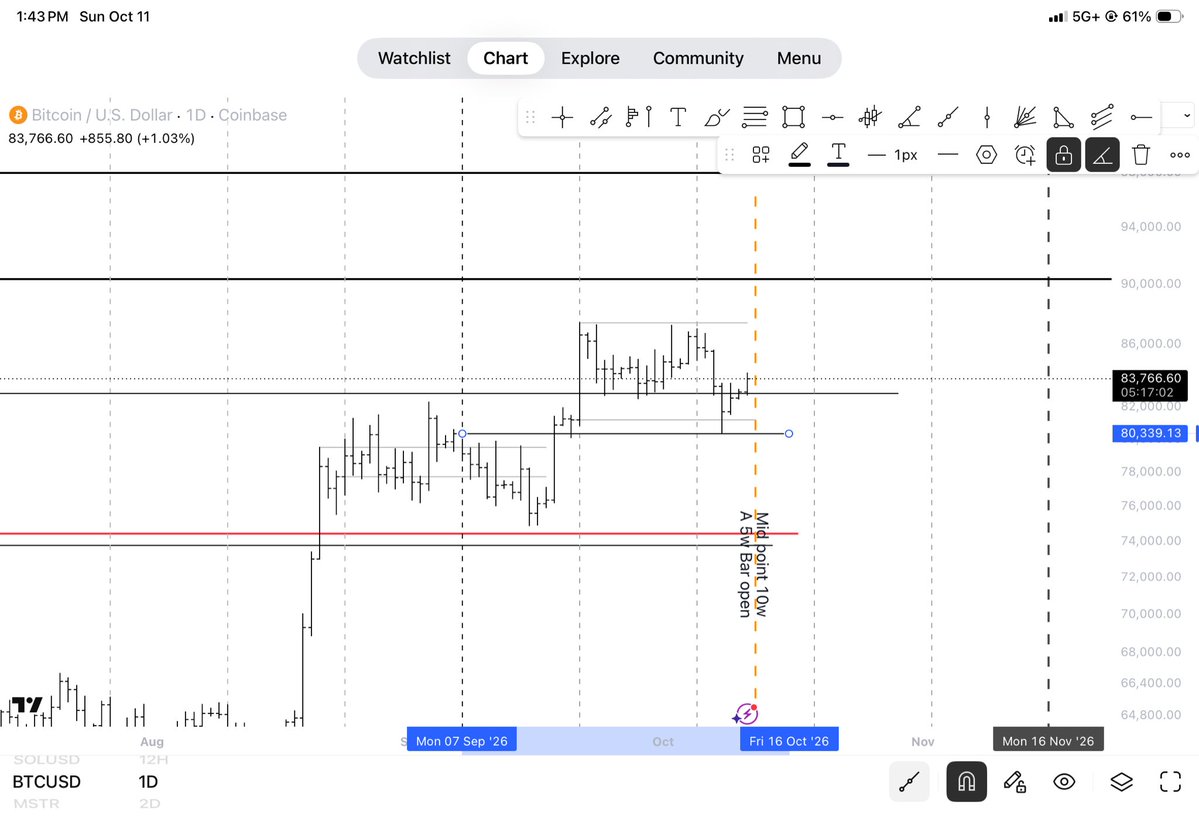
Task: Toggle the lock on selected drawing
Action: [x=1064, y=155]
